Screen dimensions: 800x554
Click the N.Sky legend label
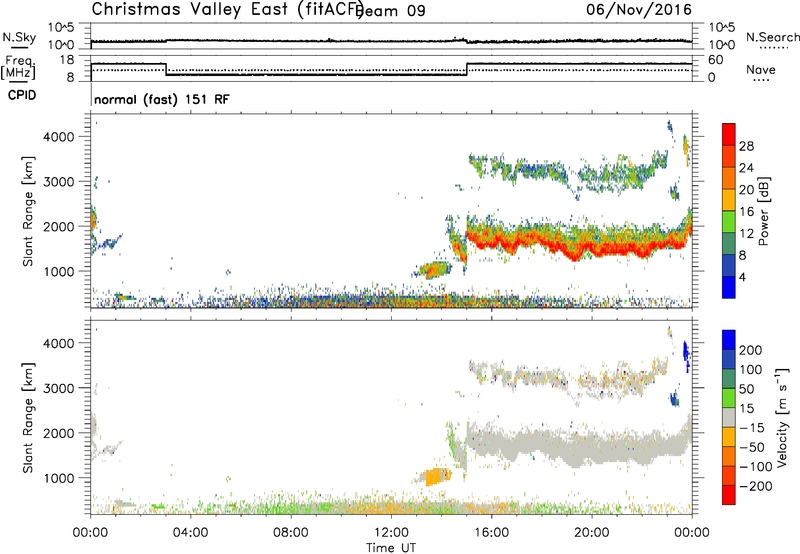pos(19,38)
